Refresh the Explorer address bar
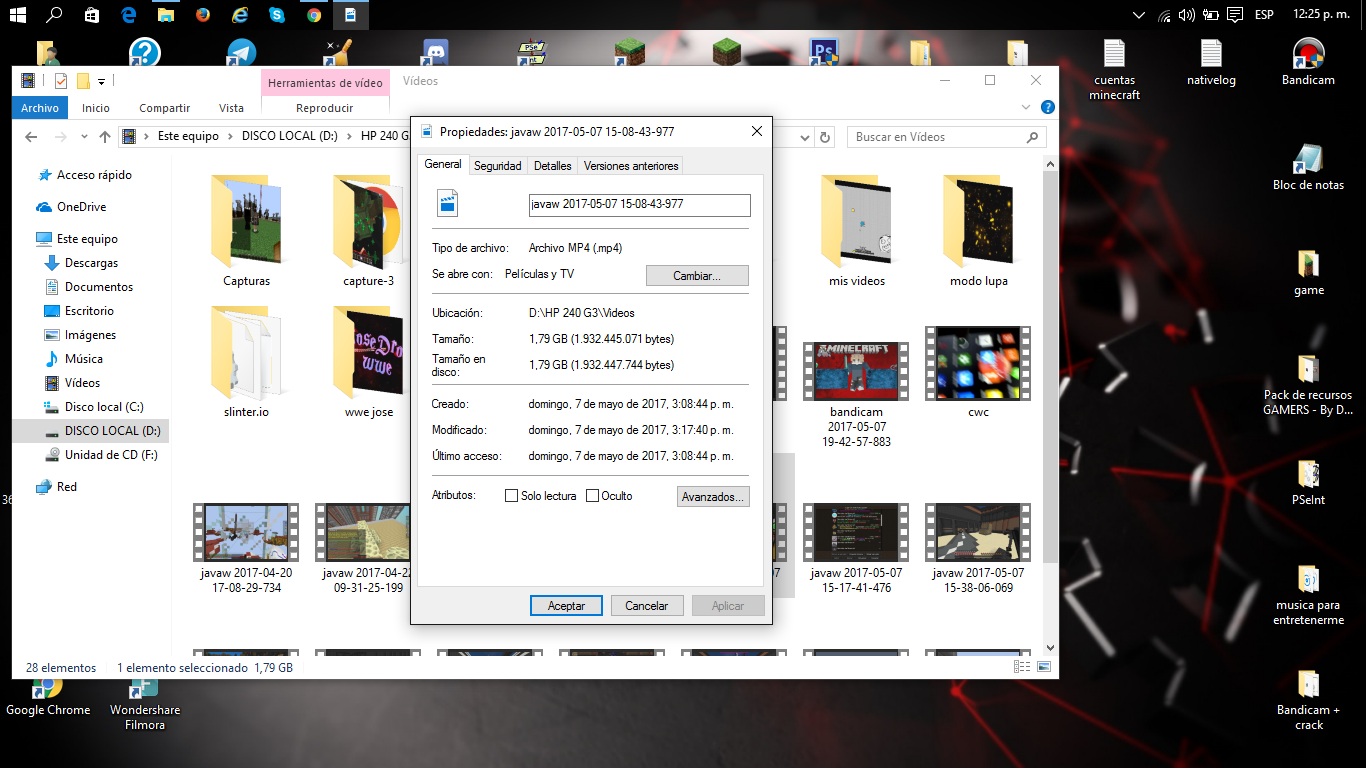 825,137
